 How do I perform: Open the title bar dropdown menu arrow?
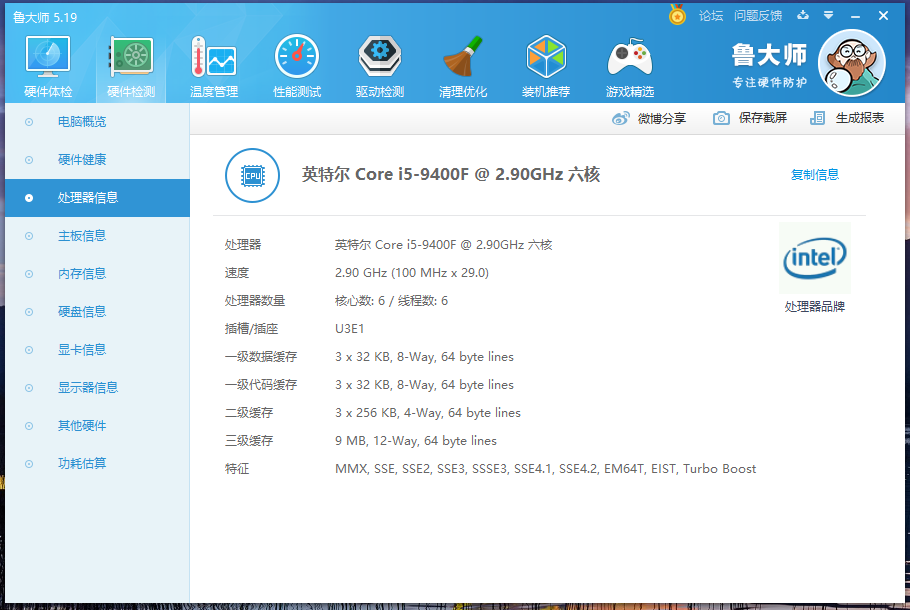pyautogui.click(x=829, y=15)
